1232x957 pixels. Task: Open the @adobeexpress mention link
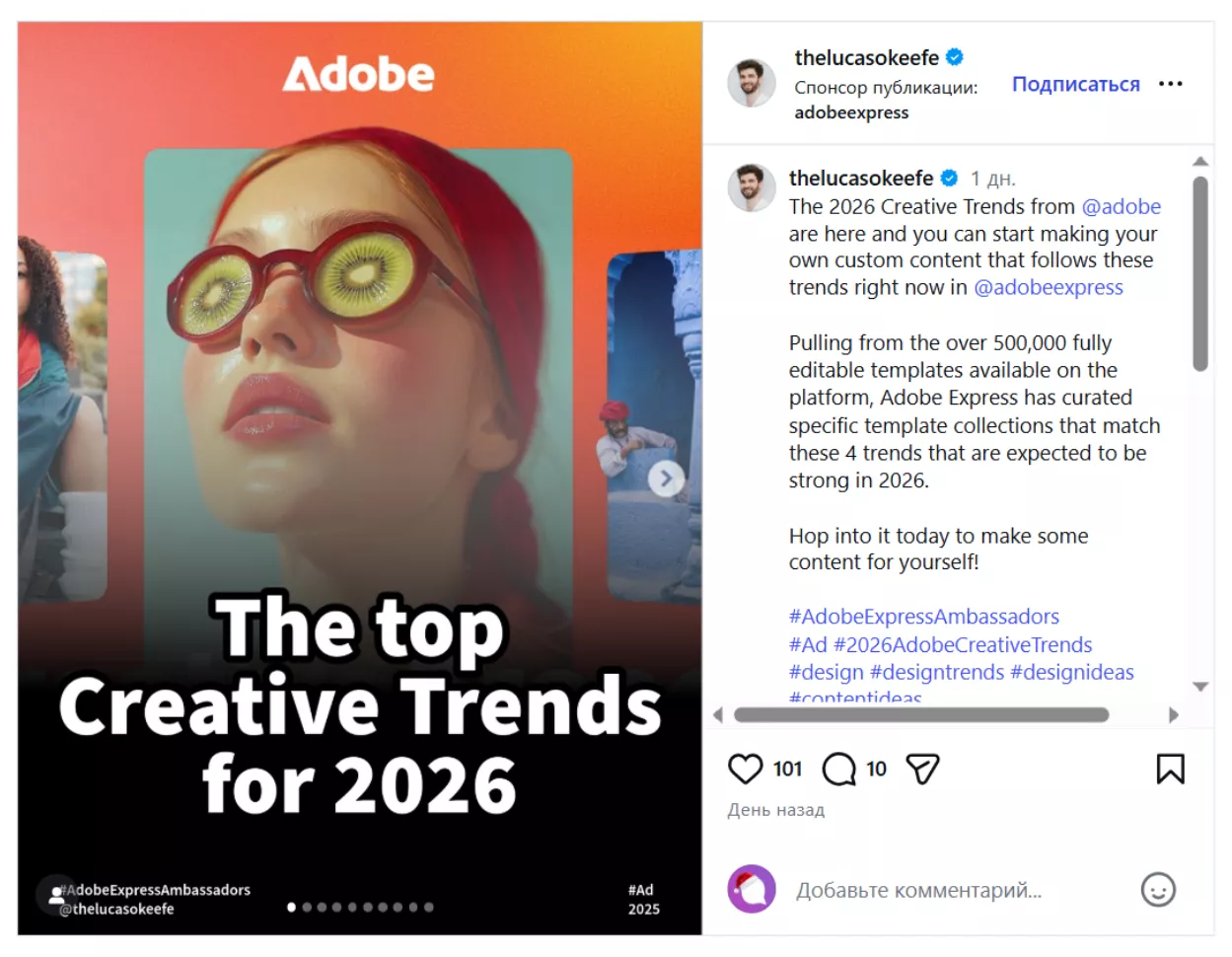1049,287
